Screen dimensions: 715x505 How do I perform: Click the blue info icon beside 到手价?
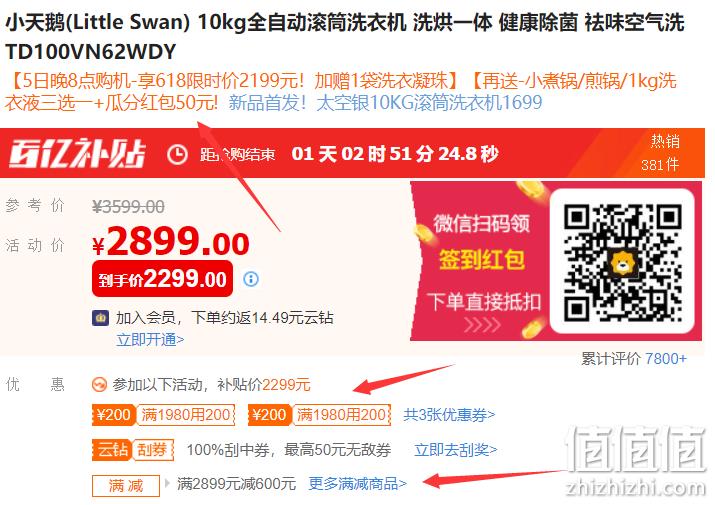point(251,279)
